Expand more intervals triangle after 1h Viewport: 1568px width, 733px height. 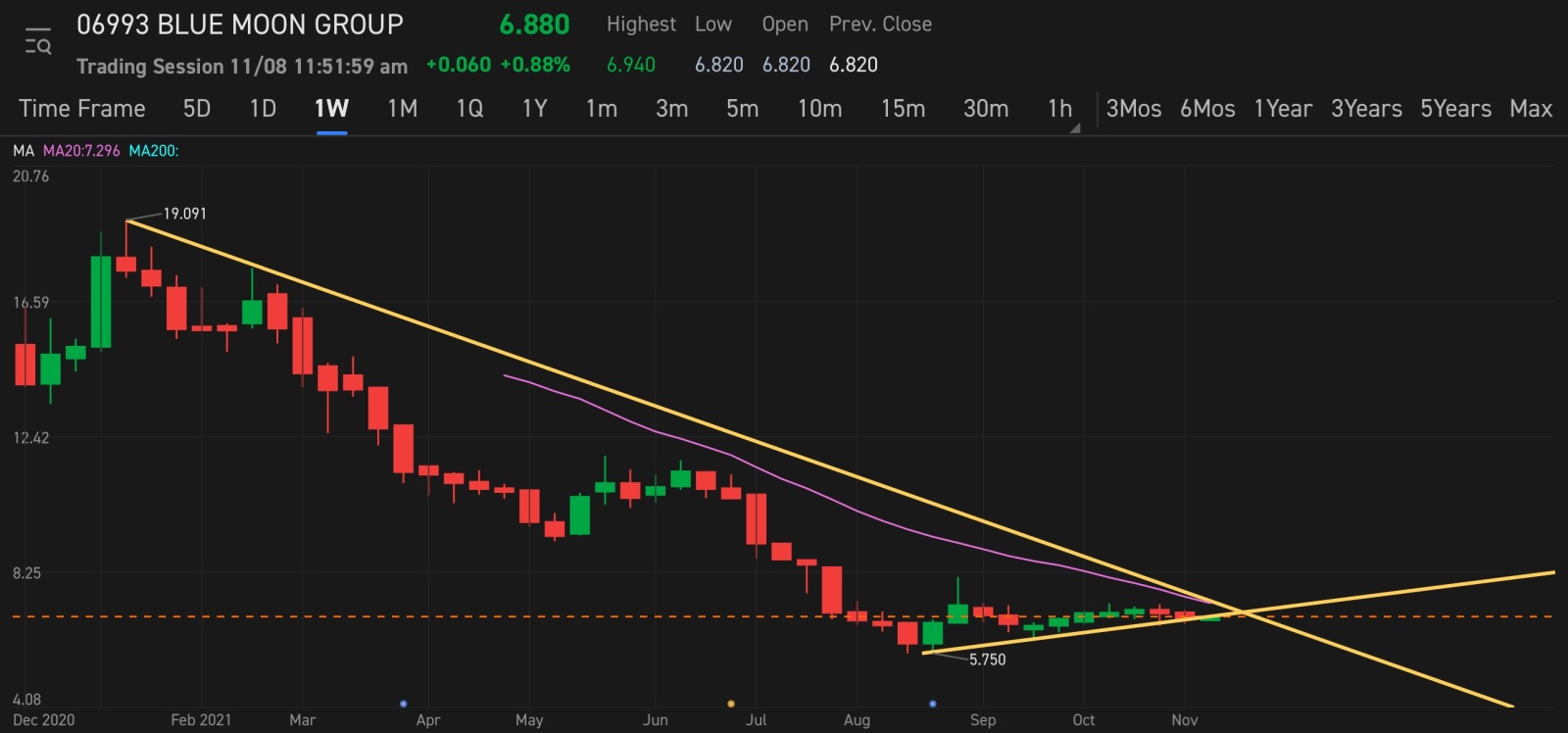click(1075, 128)
